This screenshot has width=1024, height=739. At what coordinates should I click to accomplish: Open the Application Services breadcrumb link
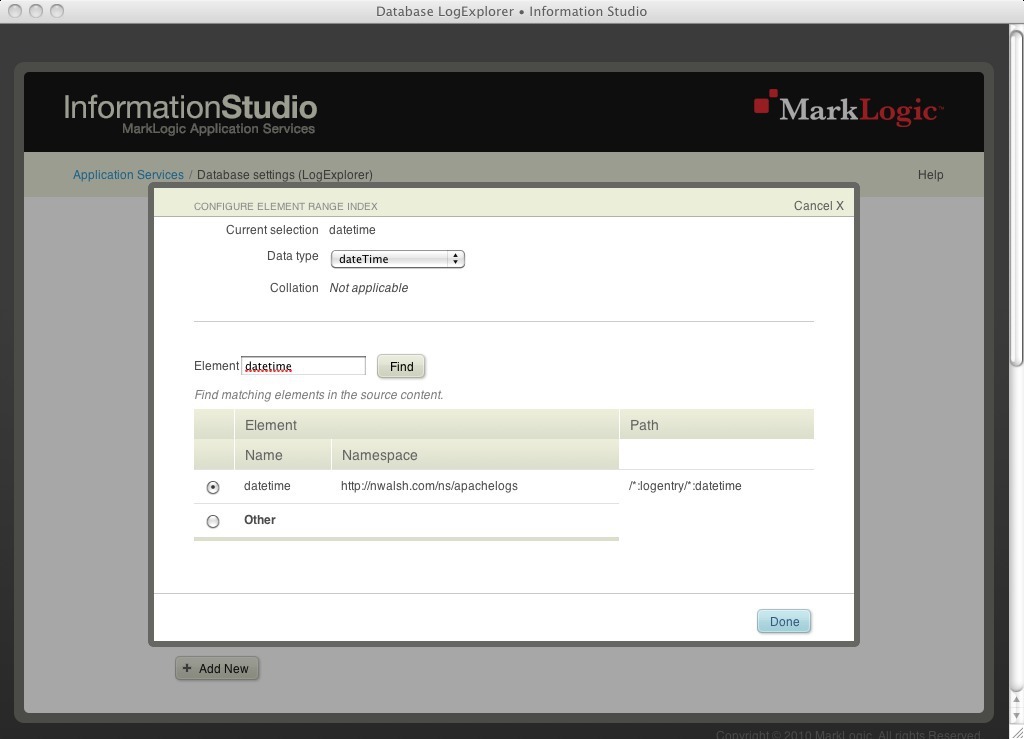coord(128,175)
